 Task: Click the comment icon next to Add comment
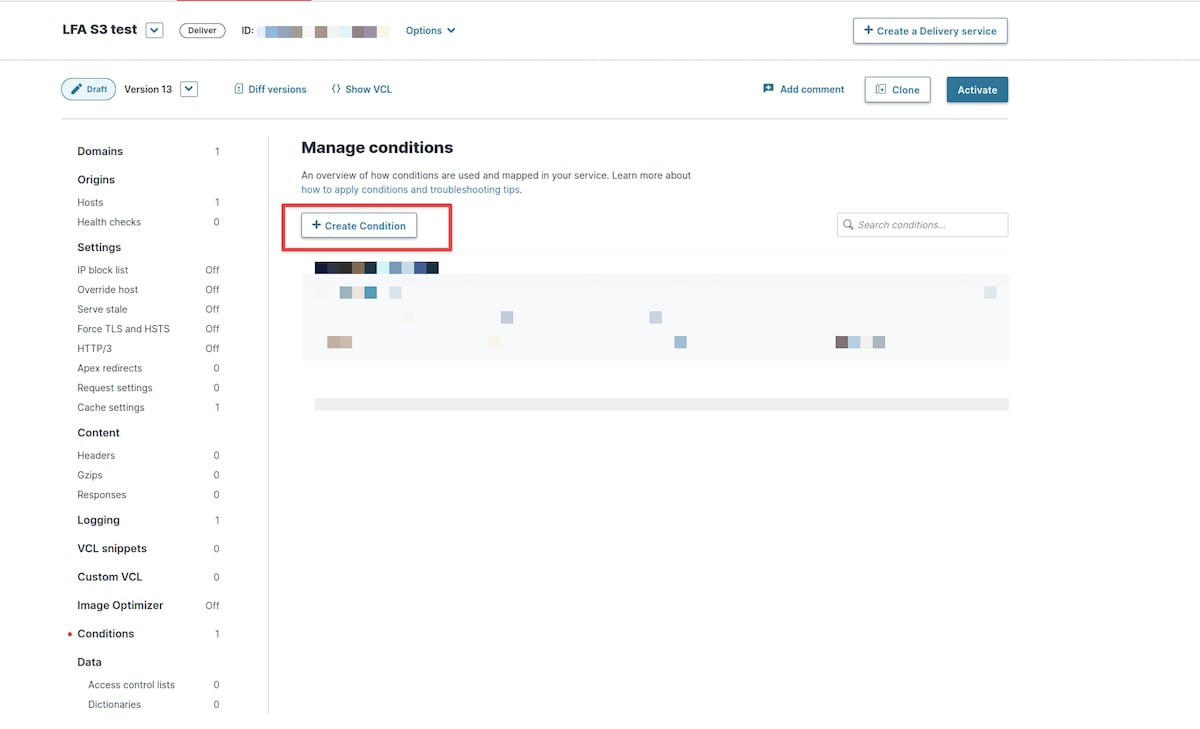coord(768,89)
